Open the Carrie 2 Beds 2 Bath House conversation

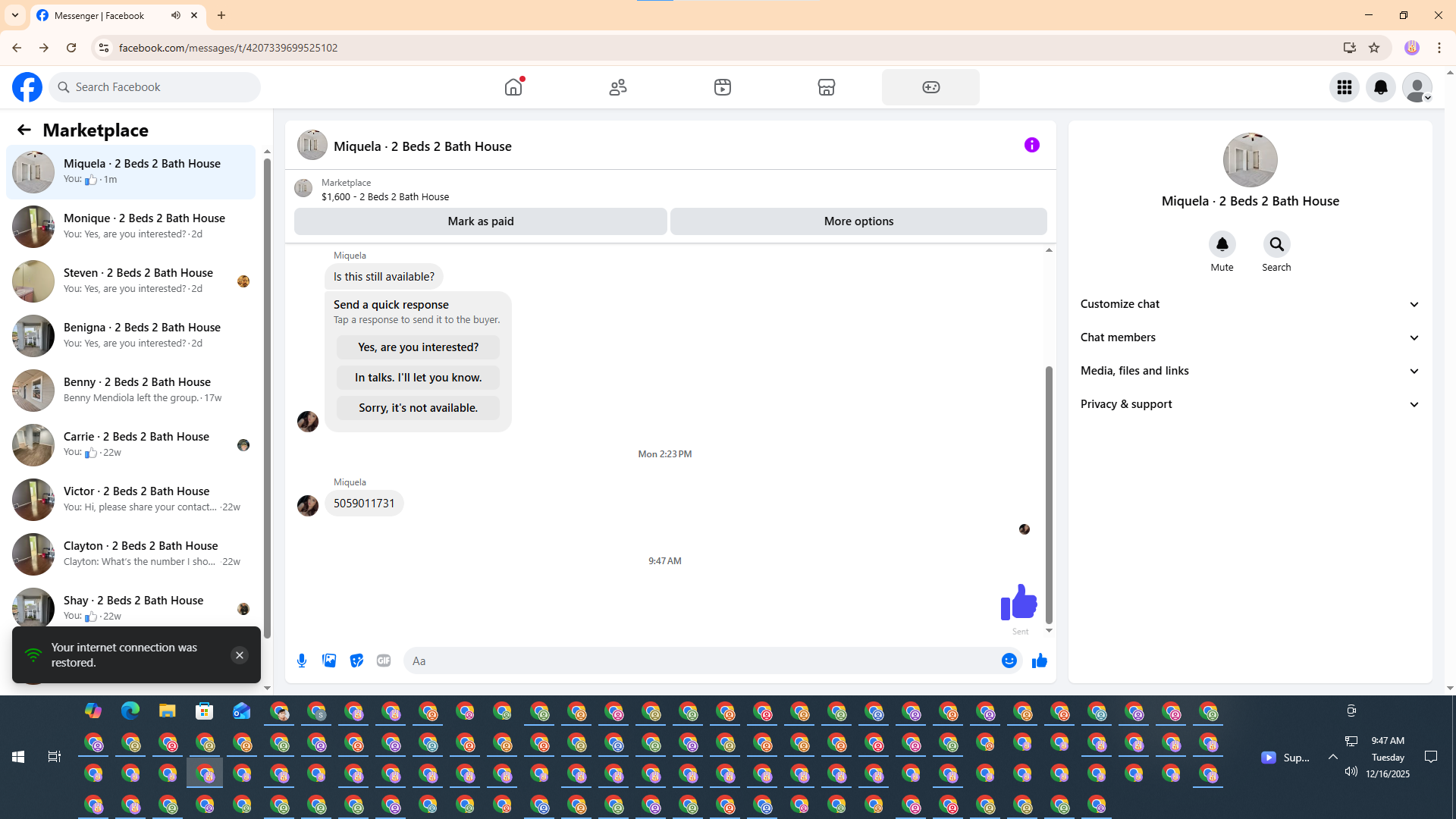[x=130, y=445]
